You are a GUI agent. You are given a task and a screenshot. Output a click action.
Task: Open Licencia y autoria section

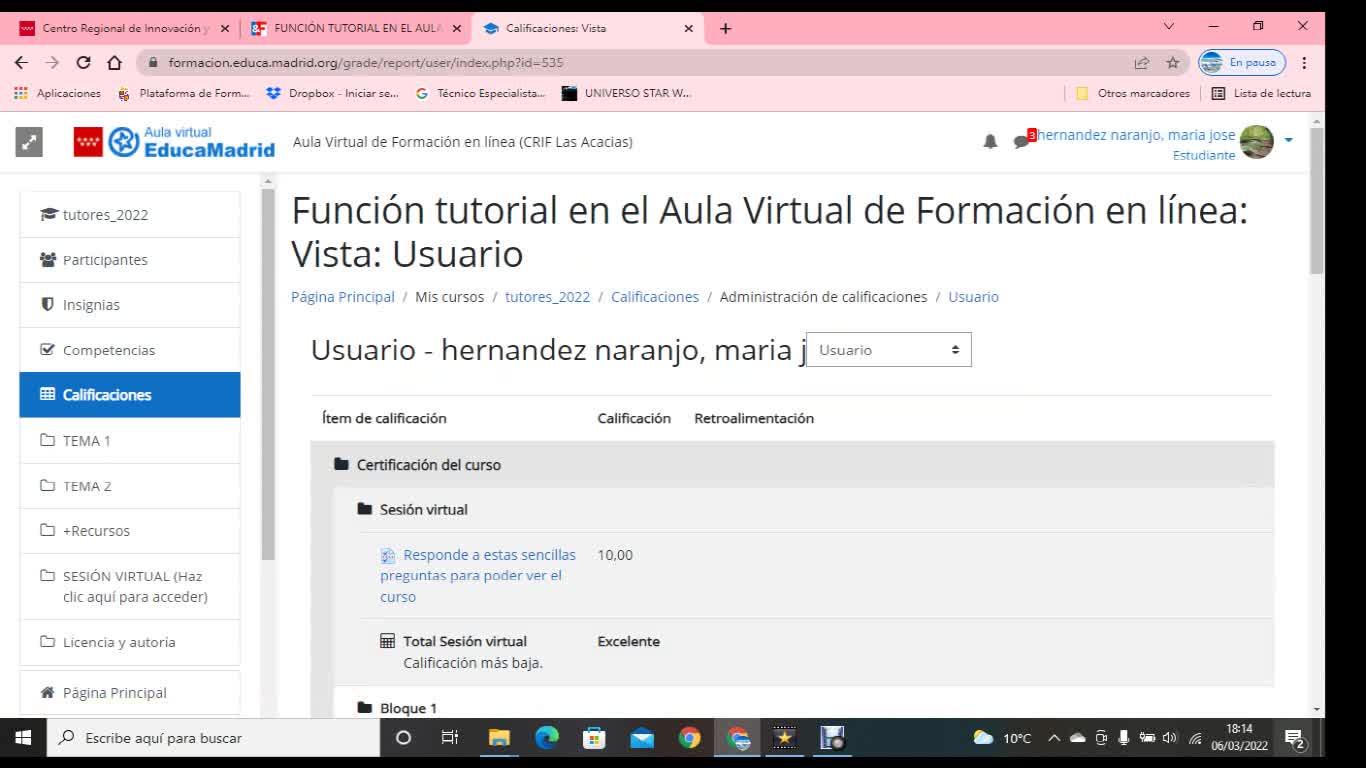(x=130, y=642)
